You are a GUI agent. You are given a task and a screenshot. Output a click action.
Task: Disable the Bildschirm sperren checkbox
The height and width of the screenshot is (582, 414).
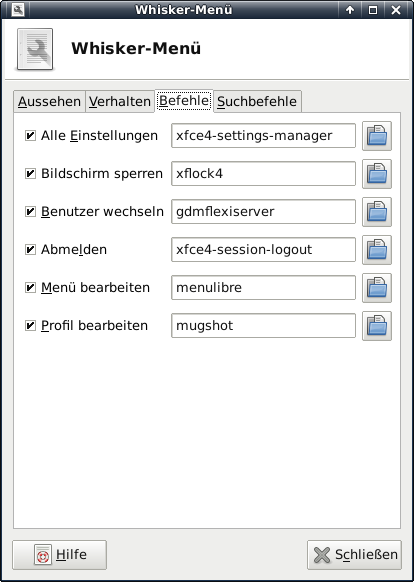pyautogui.click(x=30, y=174)
